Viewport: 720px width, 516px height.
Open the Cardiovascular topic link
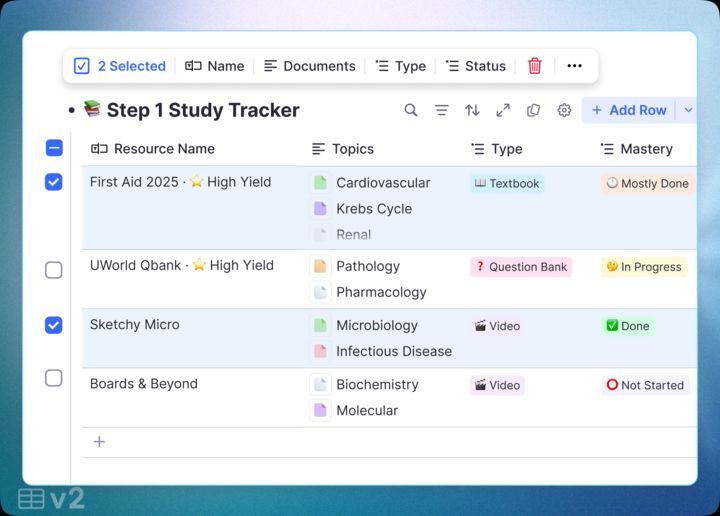(383, 183)
